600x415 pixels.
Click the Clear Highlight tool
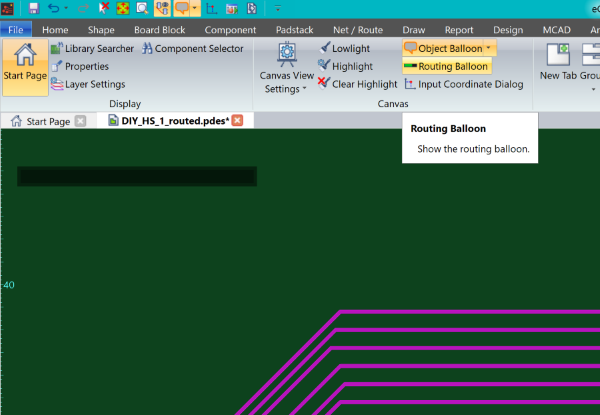pos(356,84)
